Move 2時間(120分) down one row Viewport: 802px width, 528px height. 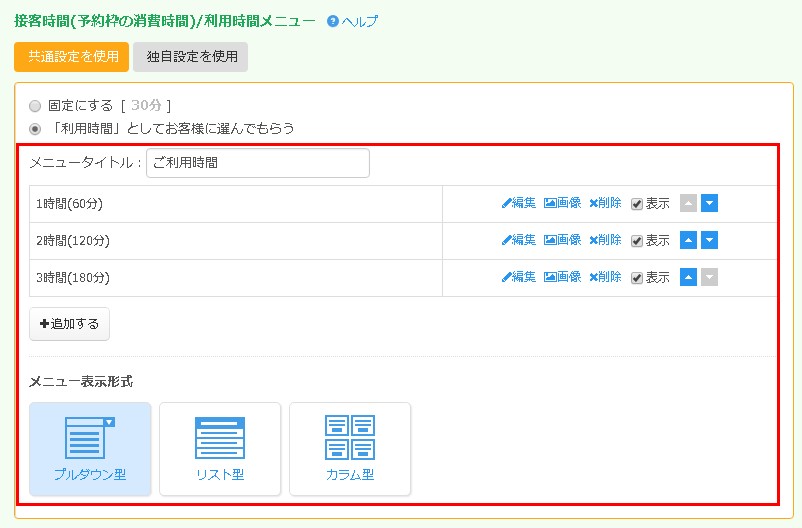click(709, 240)
